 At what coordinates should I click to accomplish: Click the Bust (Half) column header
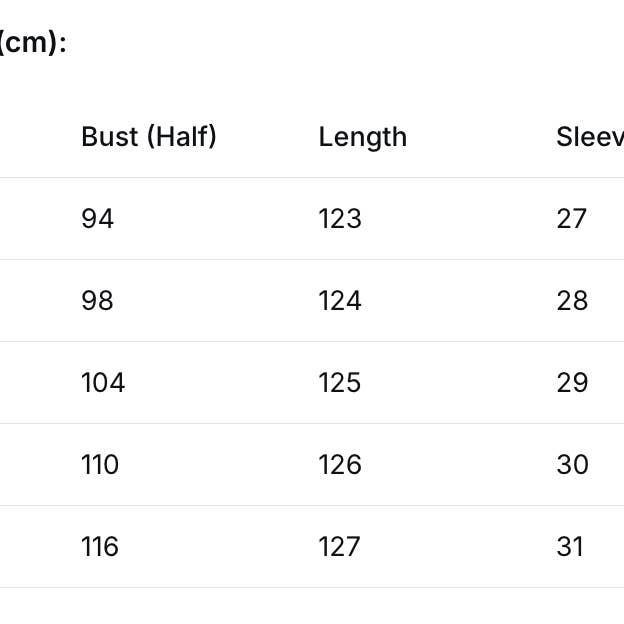tap(148, 137)
